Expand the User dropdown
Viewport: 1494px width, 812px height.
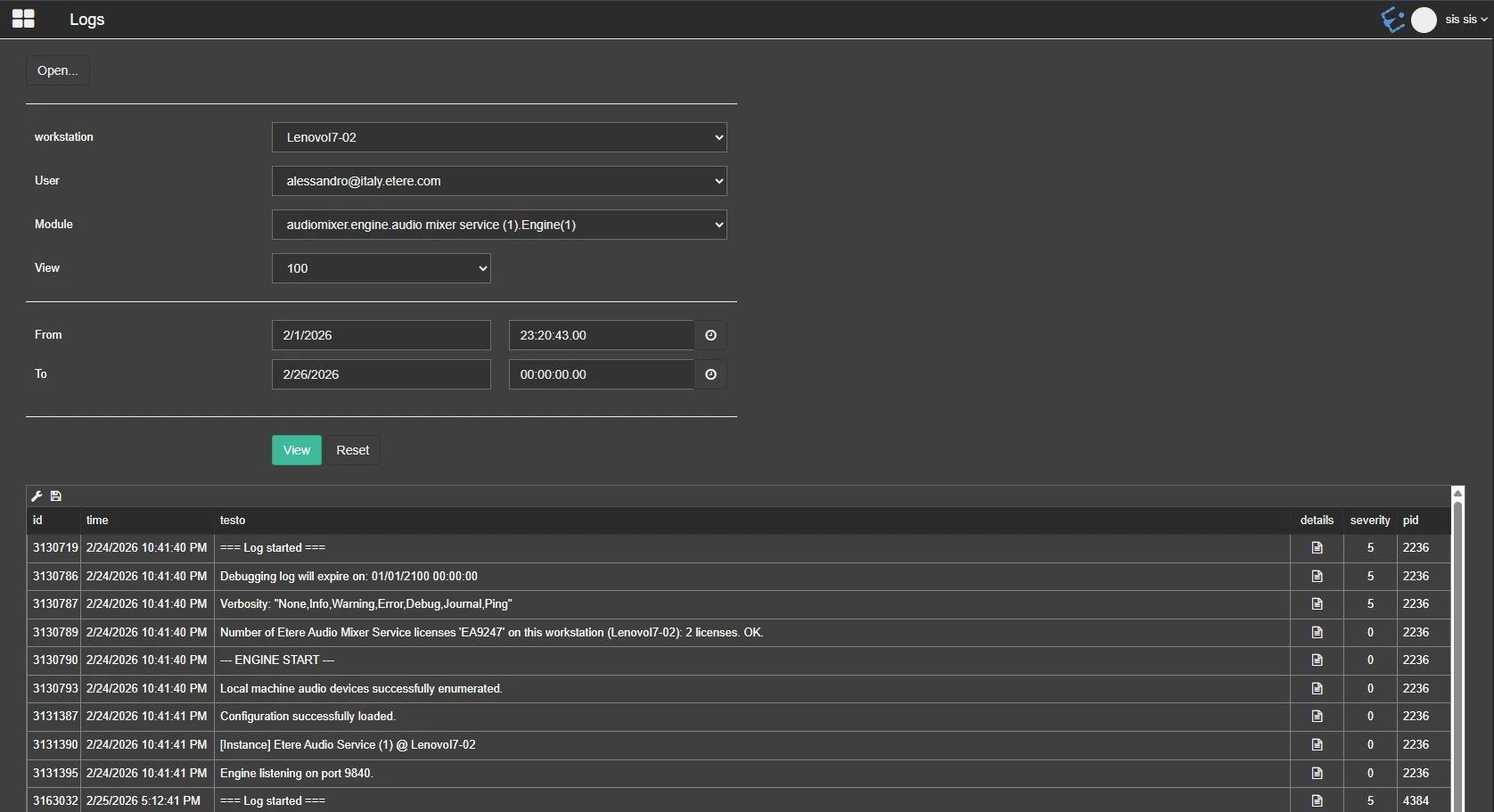click(x=498, y=181)
